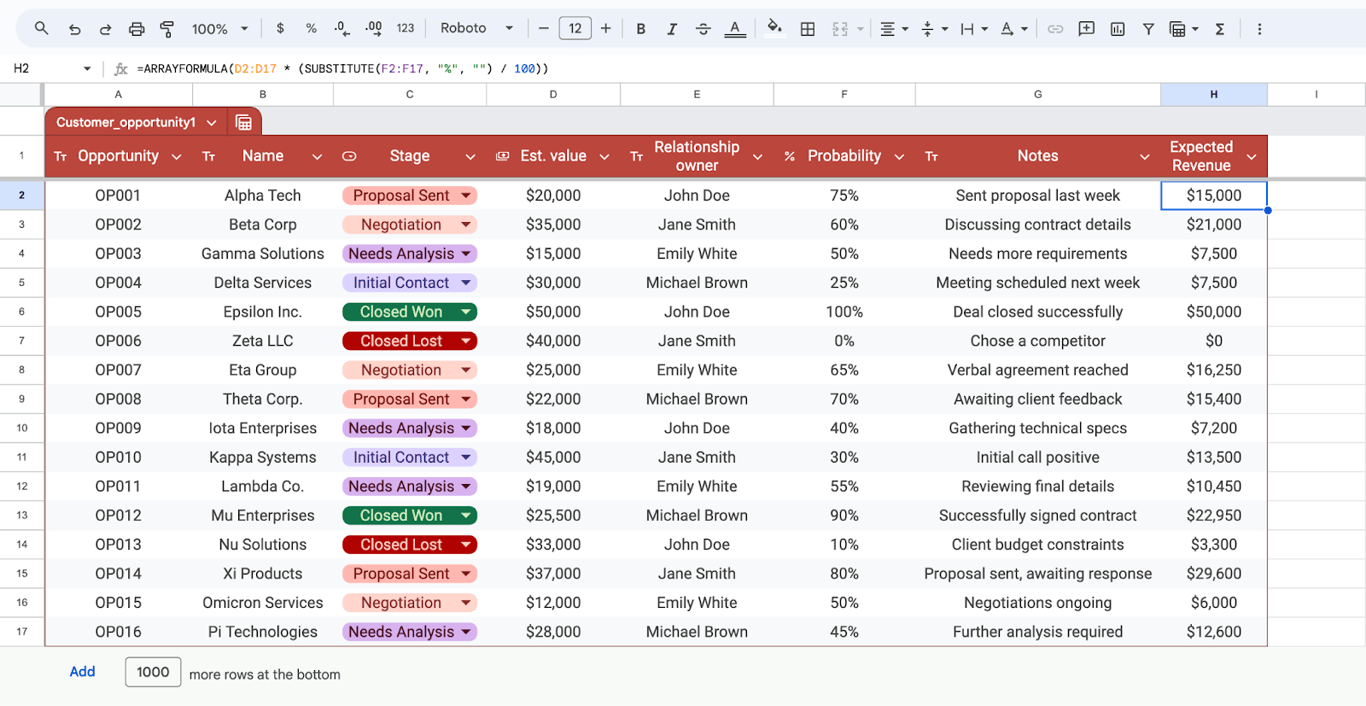Insert a chart
The height and width of the screenshot is (706, 1366).
(1117, 29)
